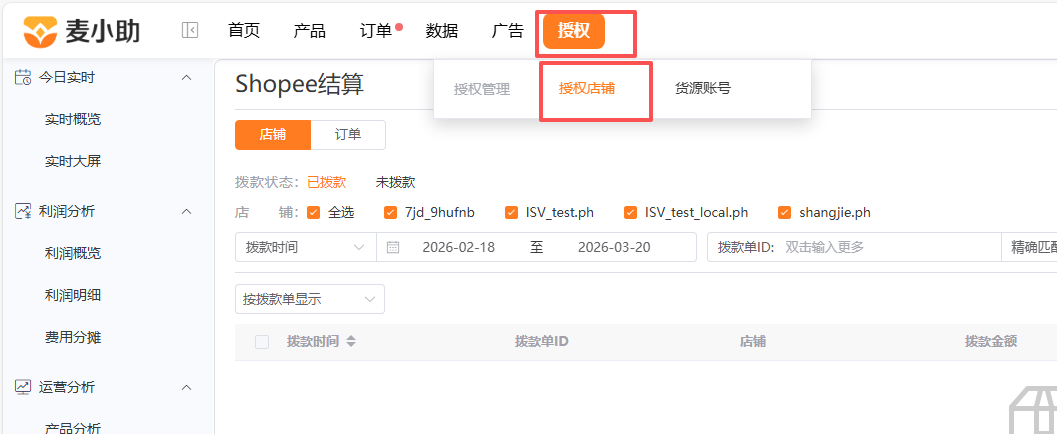The image size is (1057, 434).
Task: Go to the 首页 menu
Action: pyautogui.click(x=244, y=30)
